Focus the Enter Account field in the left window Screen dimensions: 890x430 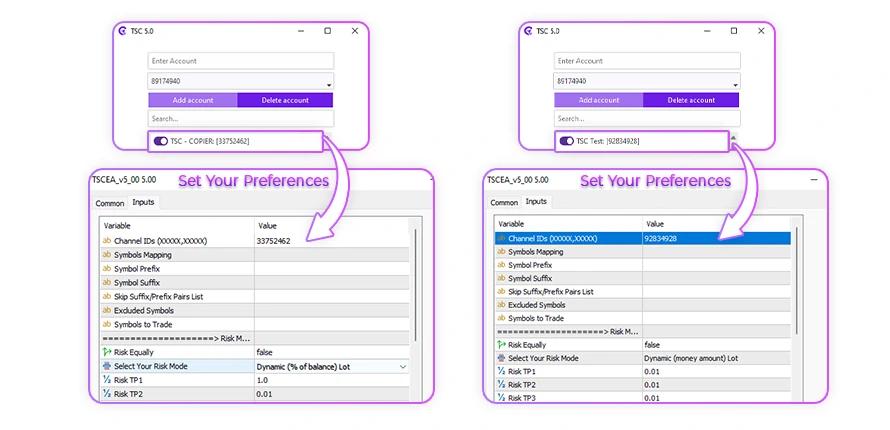click(241, 61)
